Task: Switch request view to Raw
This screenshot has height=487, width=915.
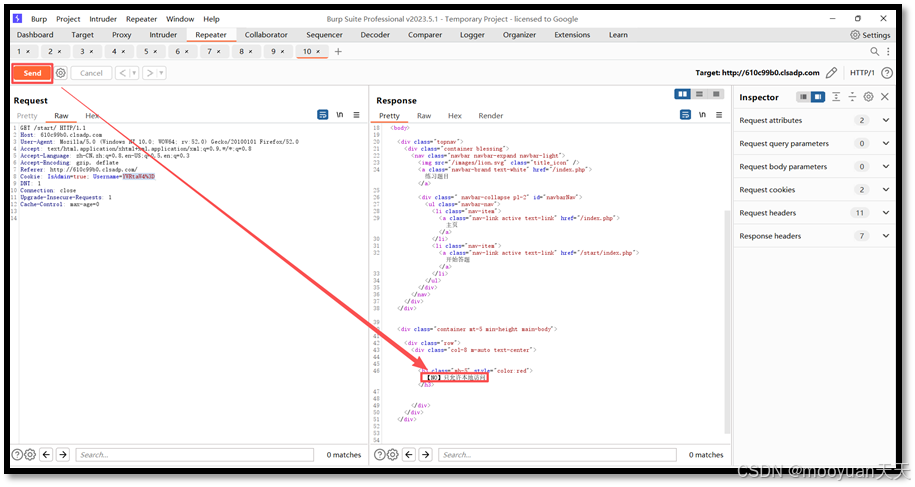Action: pos(61,115)
